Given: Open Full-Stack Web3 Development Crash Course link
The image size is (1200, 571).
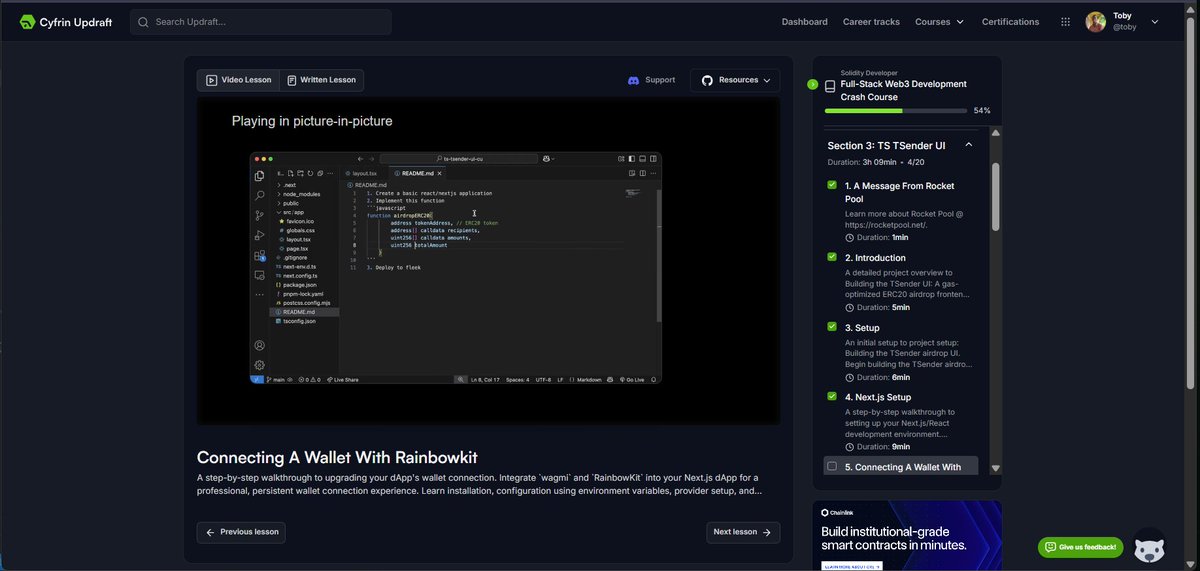Looking at the screenshot, I should 903,91.
